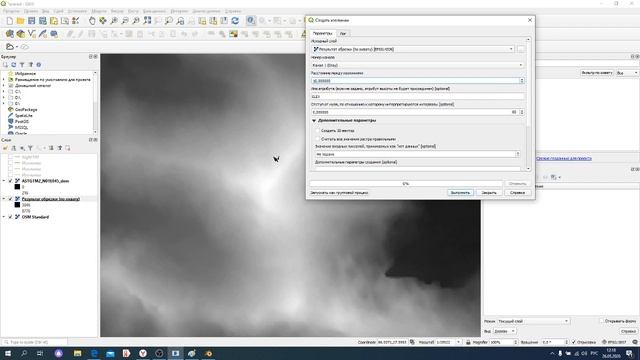Collapse the advanced parameters section

(x=314, y=120)
